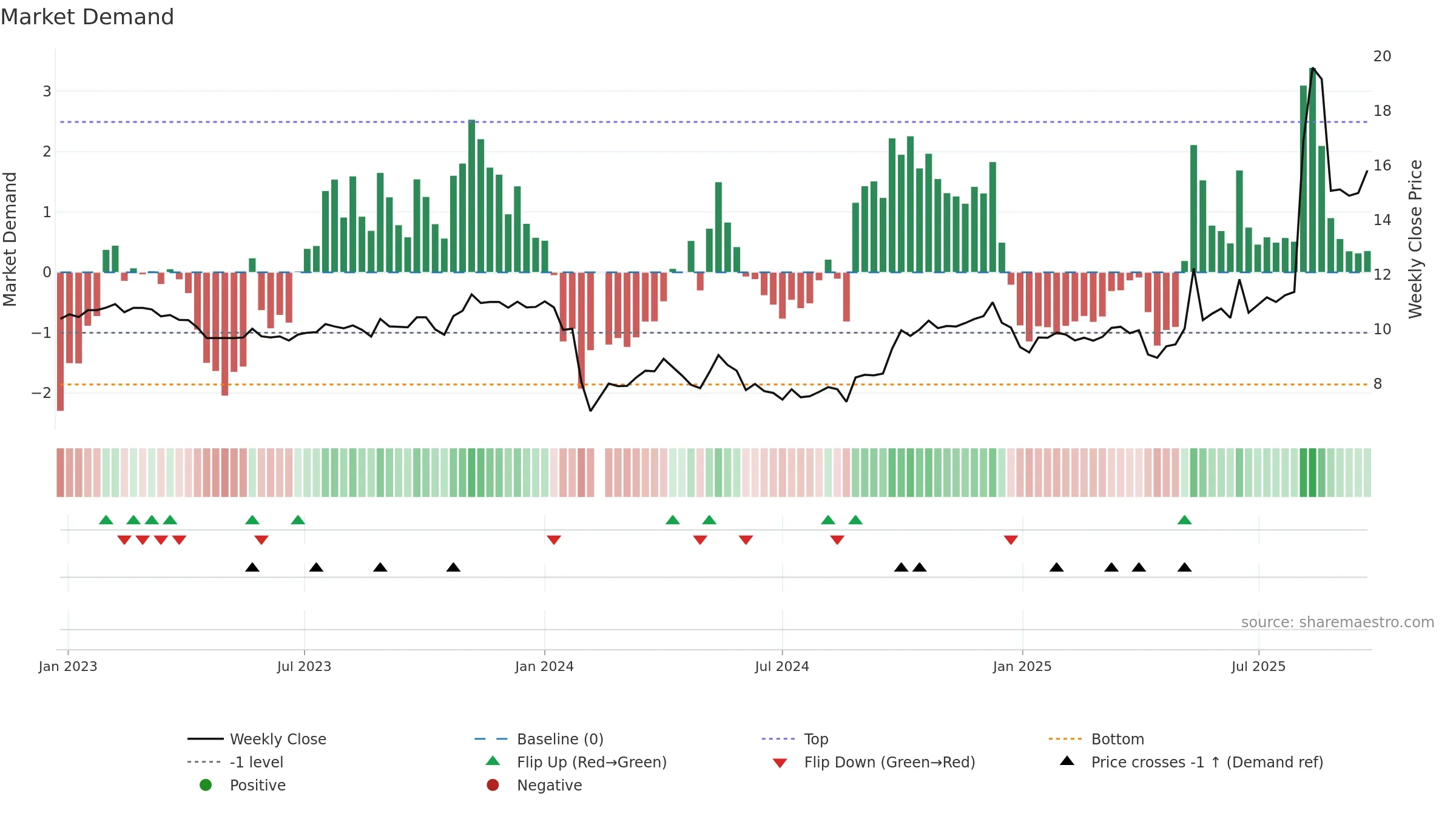Click the 16 tick on the price axis
1456x819 pixels.
(x=1382, y=165)
